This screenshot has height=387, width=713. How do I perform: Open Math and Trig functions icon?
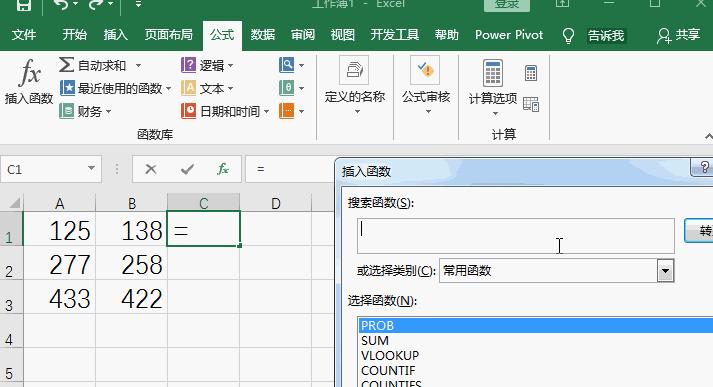click(286, 88)
